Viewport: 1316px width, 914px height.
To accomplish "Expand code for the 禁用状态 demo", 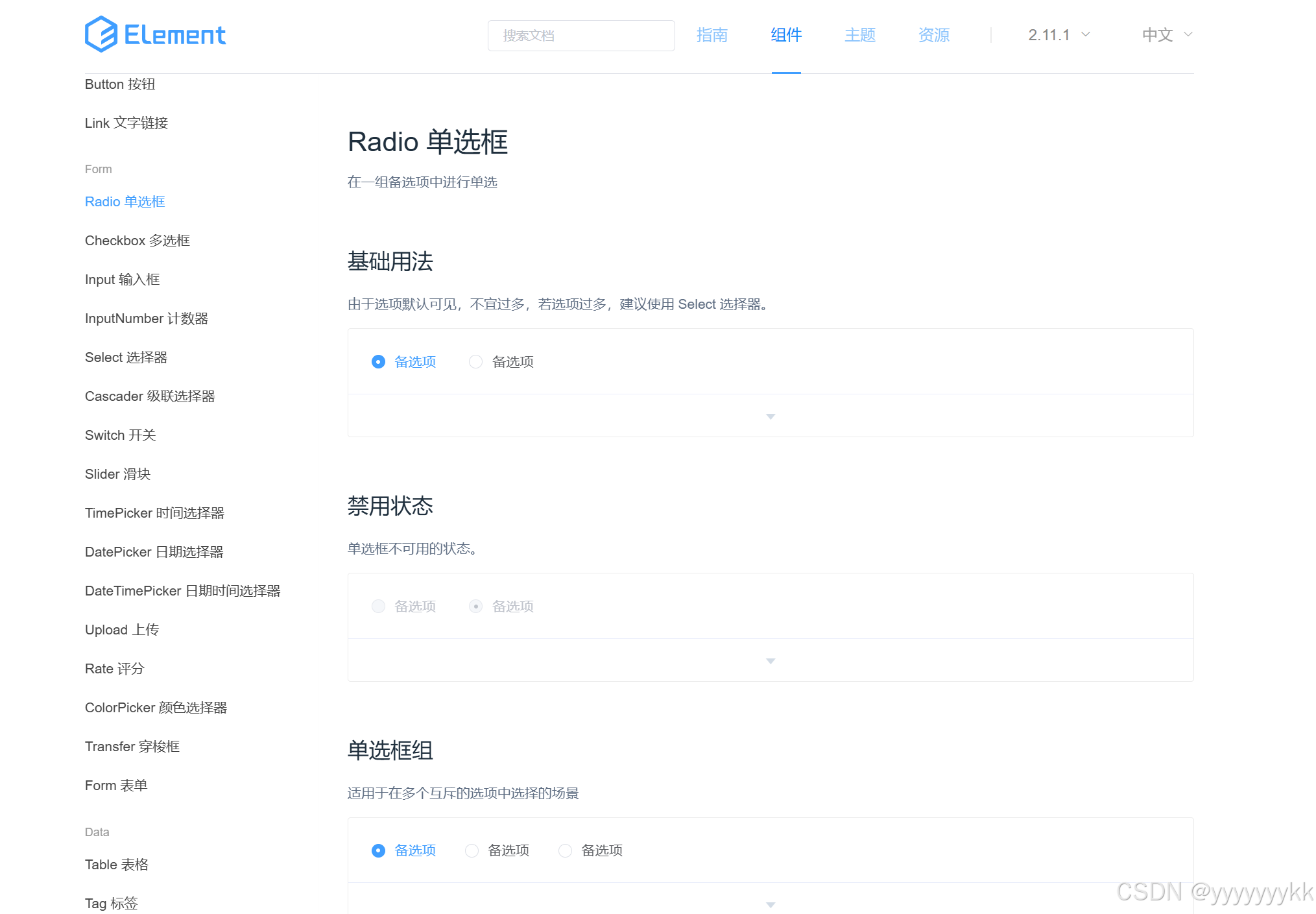I will tap(771, 660).
